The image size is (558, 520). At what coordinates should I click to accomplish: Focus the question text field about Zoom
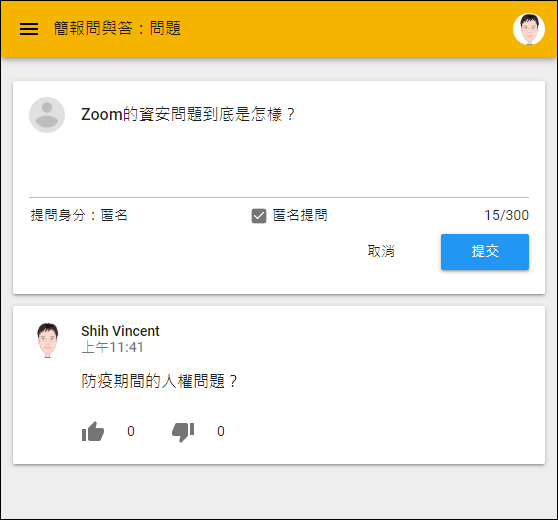(305, 146)
